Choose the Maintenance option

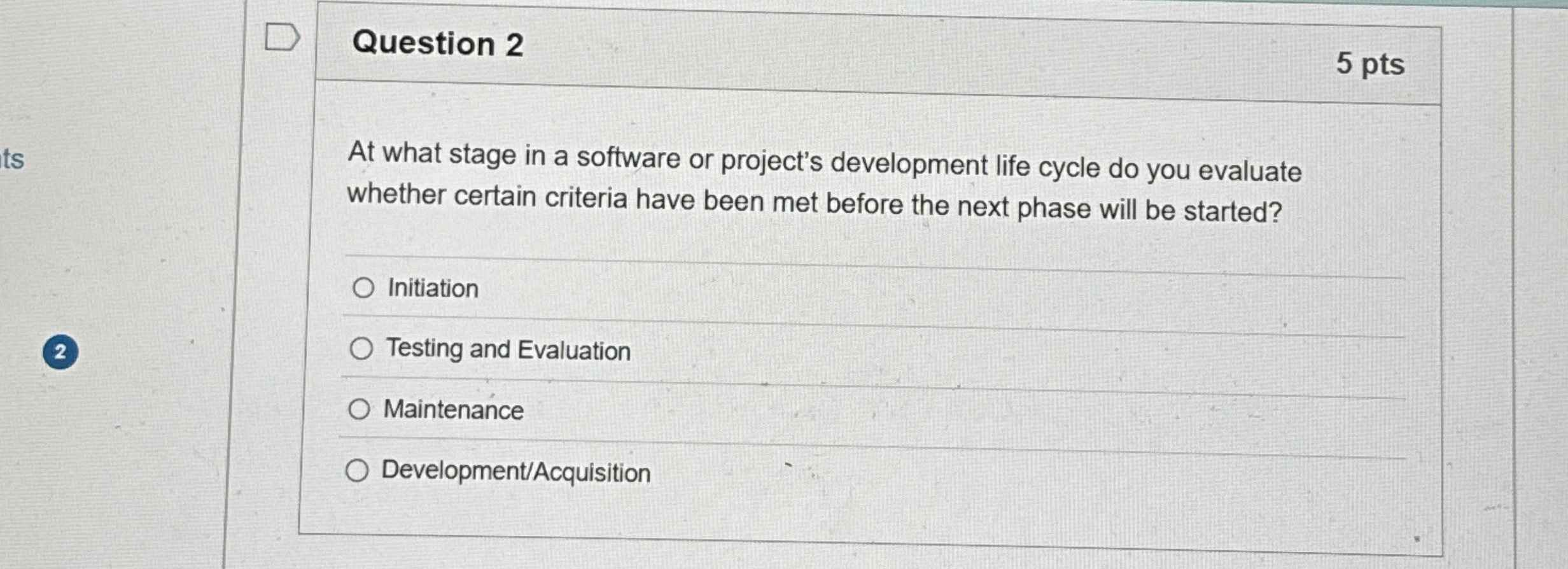pyautogui.click(x=361, y=409)
